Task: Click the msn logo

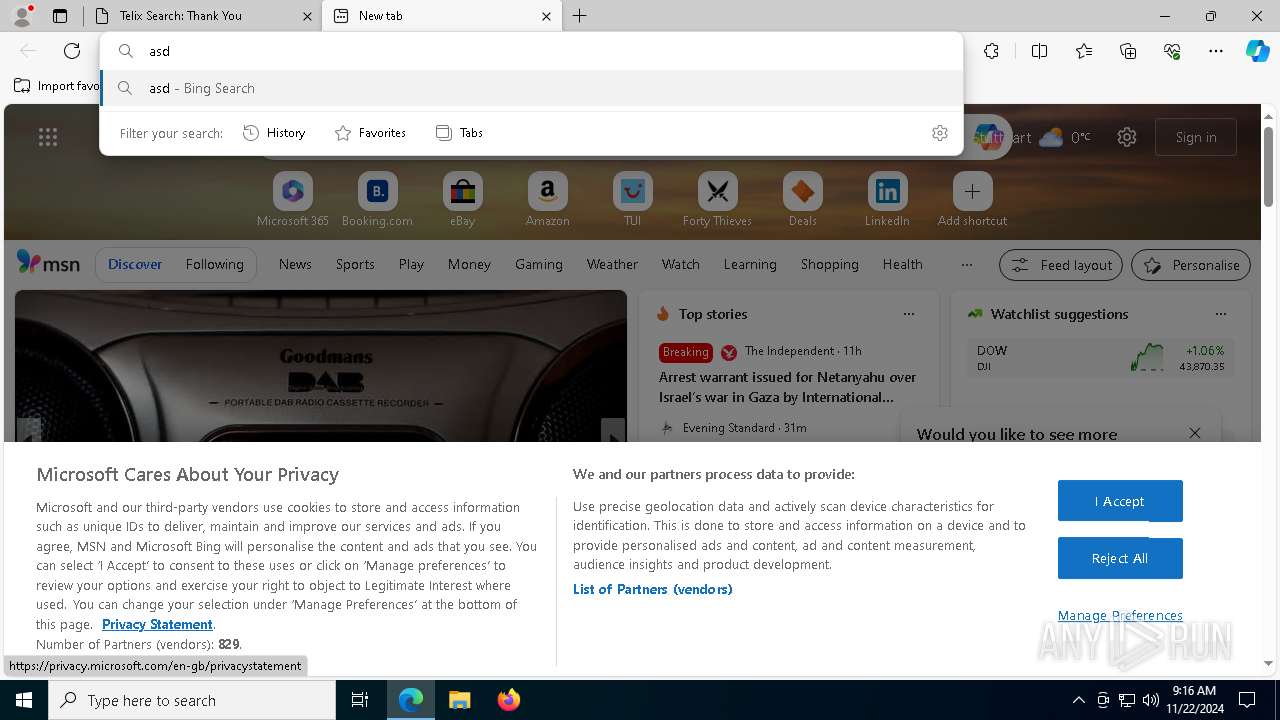Action: [x=48, y=263]
